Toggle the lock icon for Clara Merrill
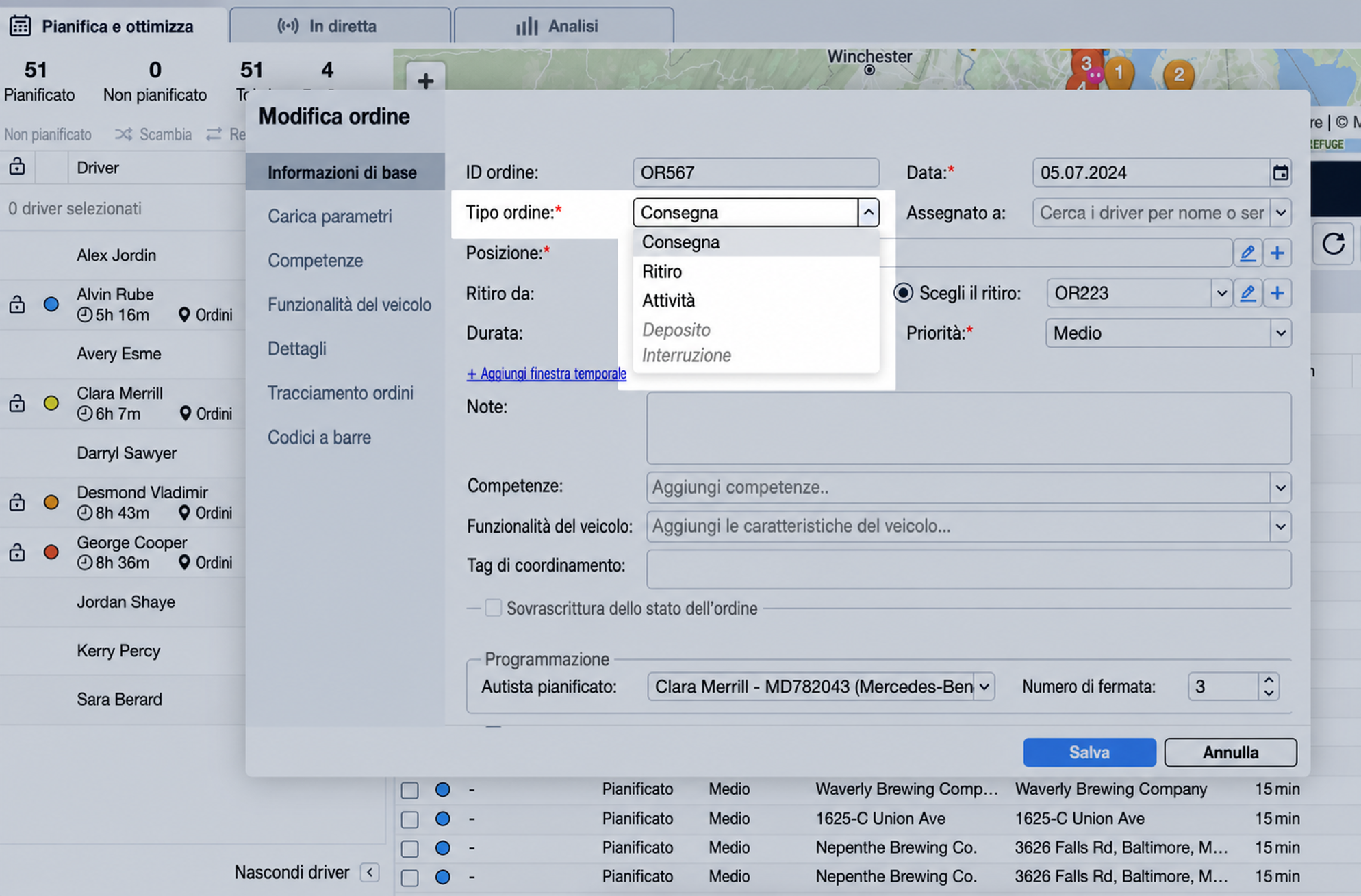The image size is (1361, 896). pos(17,403)
